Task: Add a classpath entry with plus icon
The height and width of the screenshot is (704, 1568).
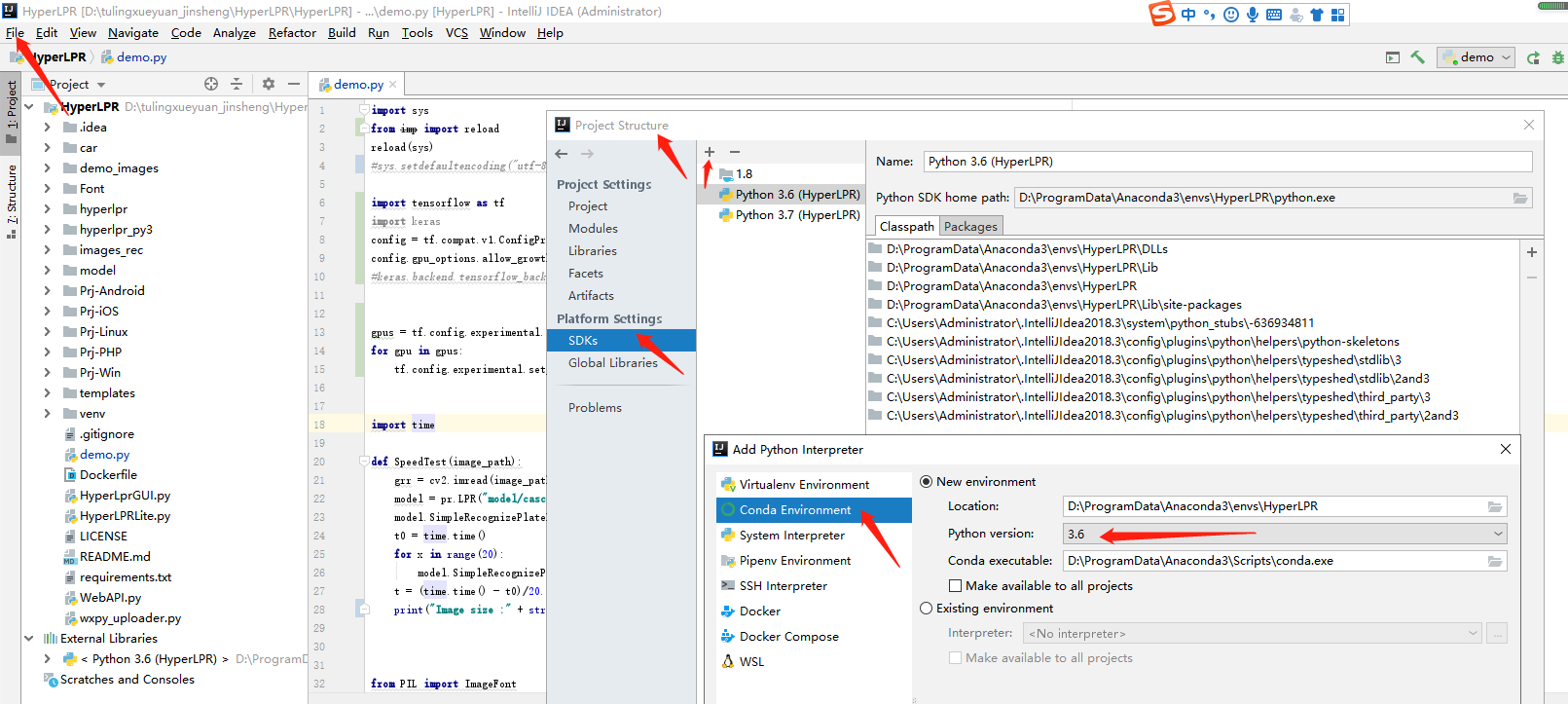Action: [1532, 252]
